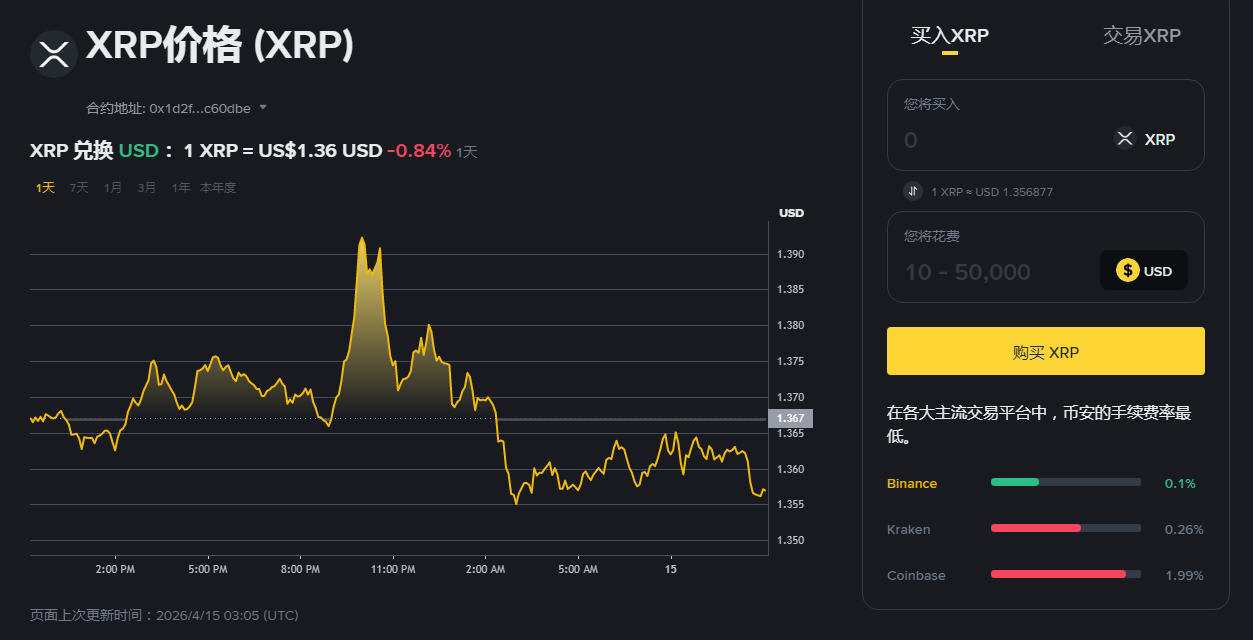The image size is (1253, 640).
Task: Click the 11:00 PM time axis label
Action: (393, 569)
